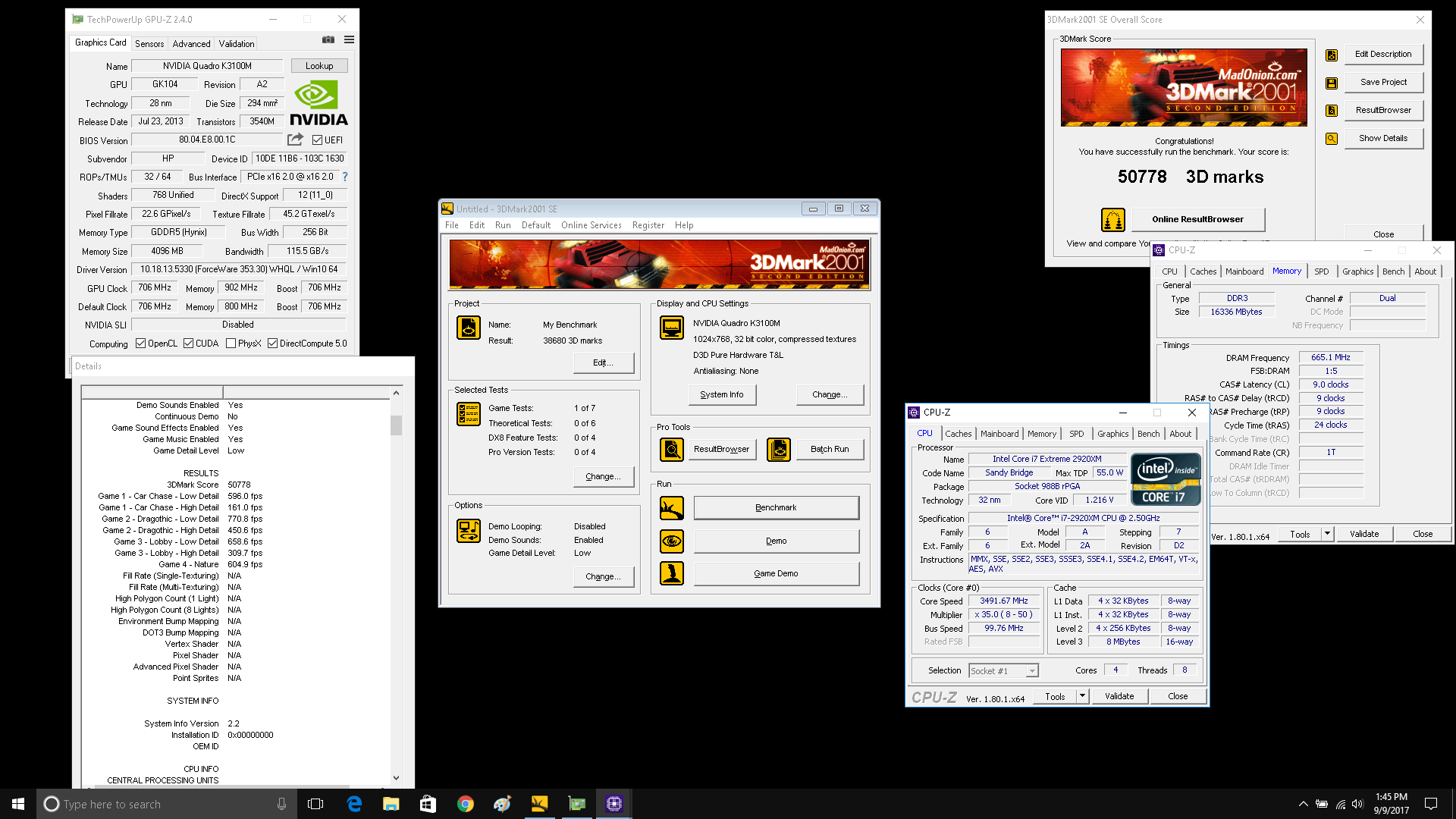Click the BIOS share/export icon in GPU-Z
The image size is (1456, 819).
coord(295,140)
